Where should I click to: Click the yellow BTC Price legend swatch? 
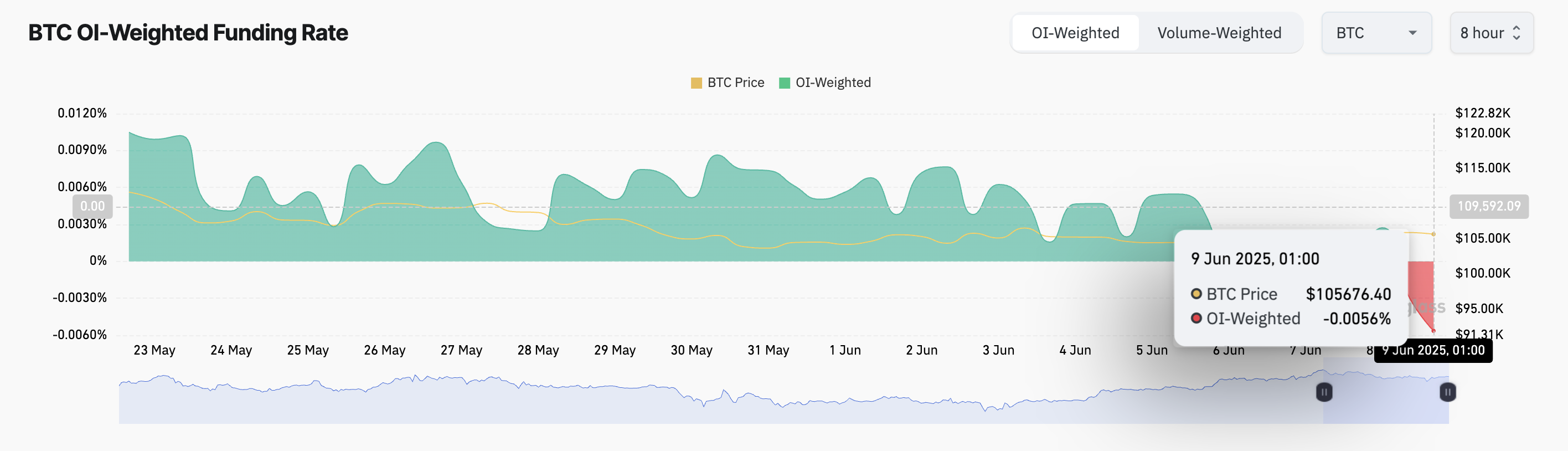point(697,83)
